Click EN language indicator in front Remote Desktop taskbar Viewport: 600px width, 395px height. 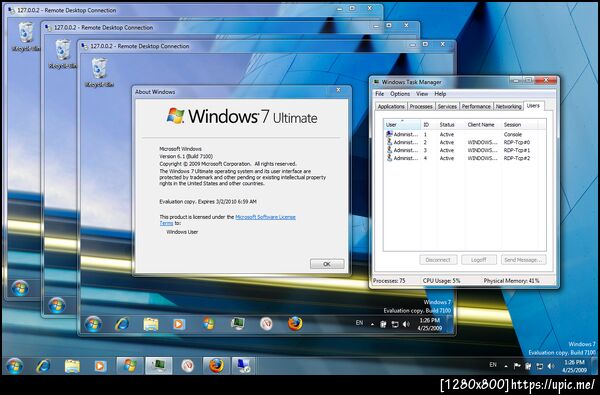(x=359, y=323)
